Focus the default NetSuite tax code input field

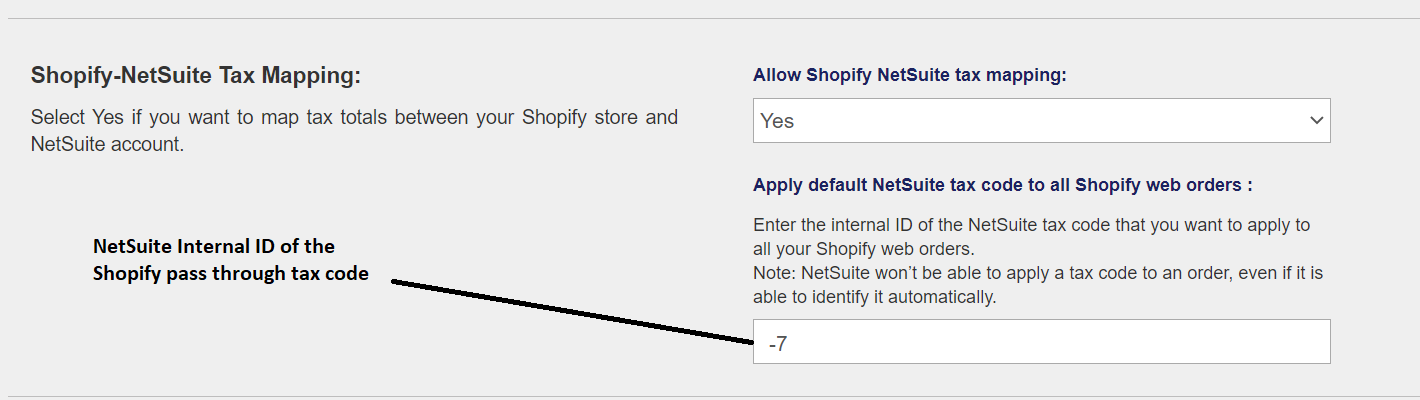pyautogui.click(x=1040, y=342)
